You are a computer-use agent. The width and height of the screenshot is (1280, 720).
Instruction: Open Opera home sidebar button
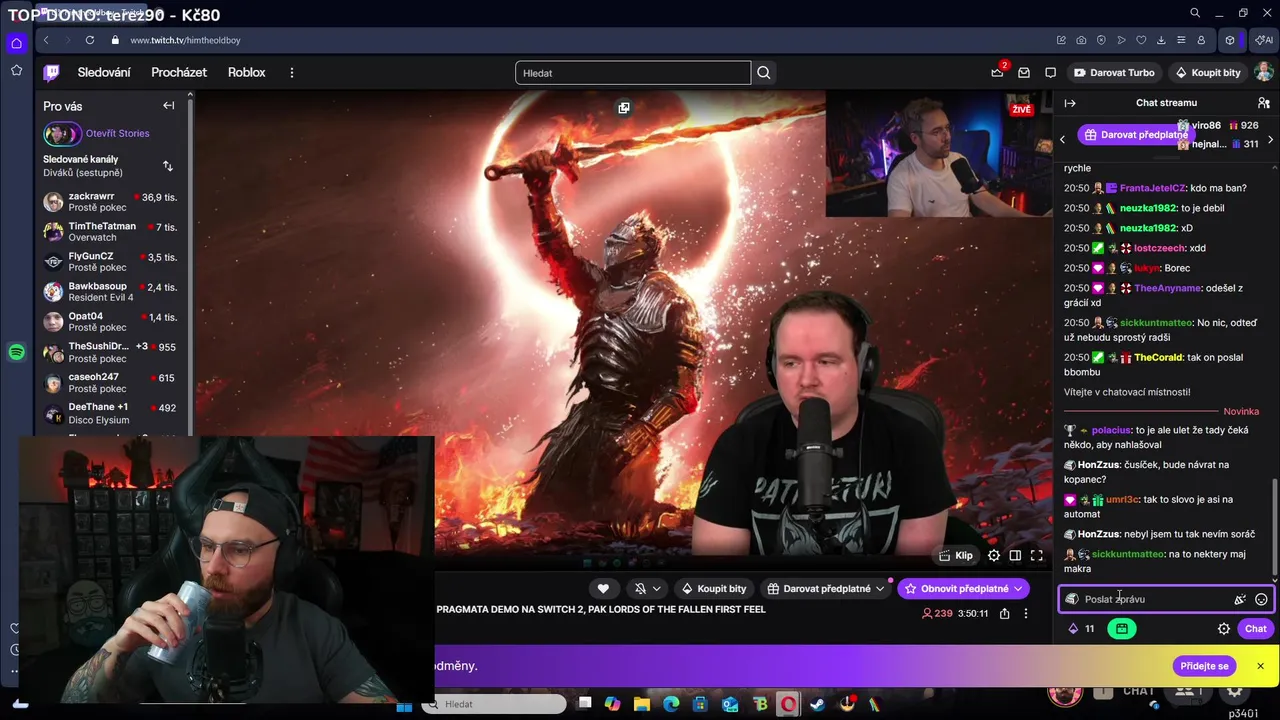tap(16, 43)
